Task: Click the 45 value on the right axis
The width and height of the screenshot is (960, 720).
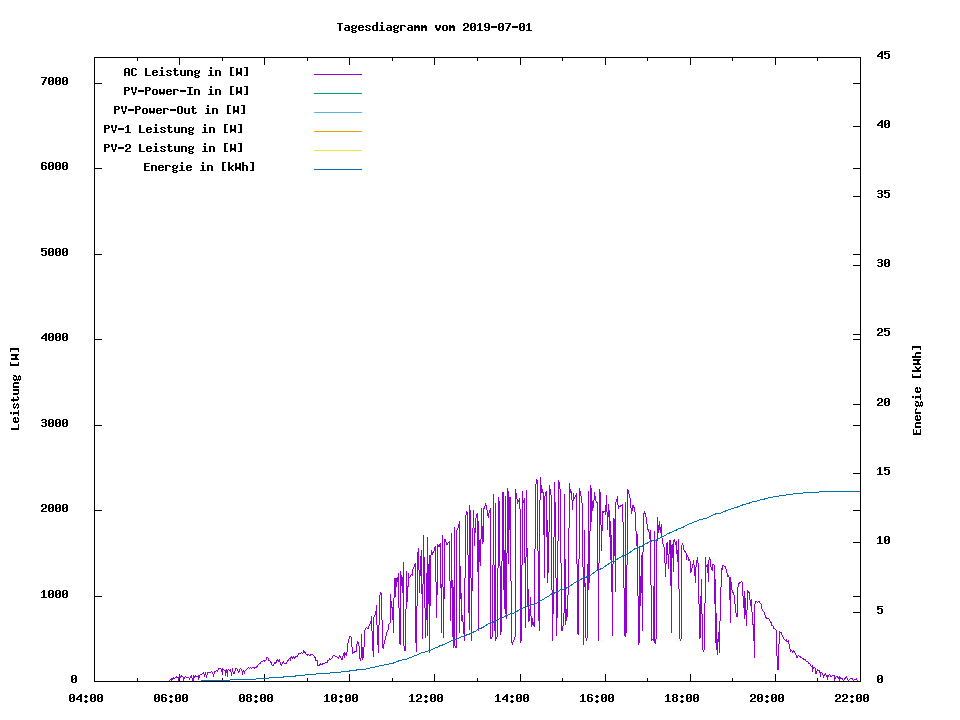Action: tap(884, 55)
